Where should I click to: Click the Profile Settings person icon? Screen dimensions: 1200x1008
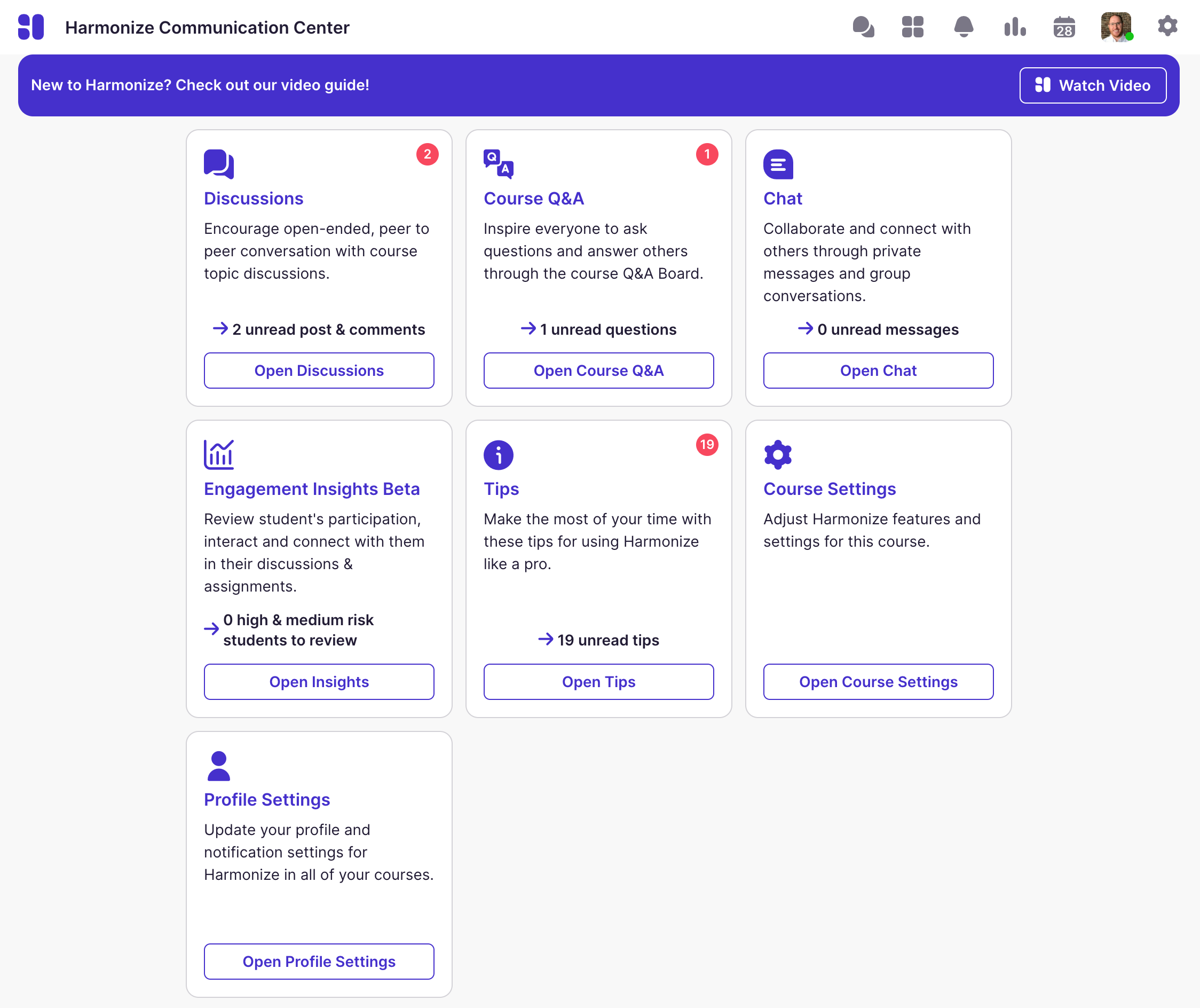click(x=219, y=766)
